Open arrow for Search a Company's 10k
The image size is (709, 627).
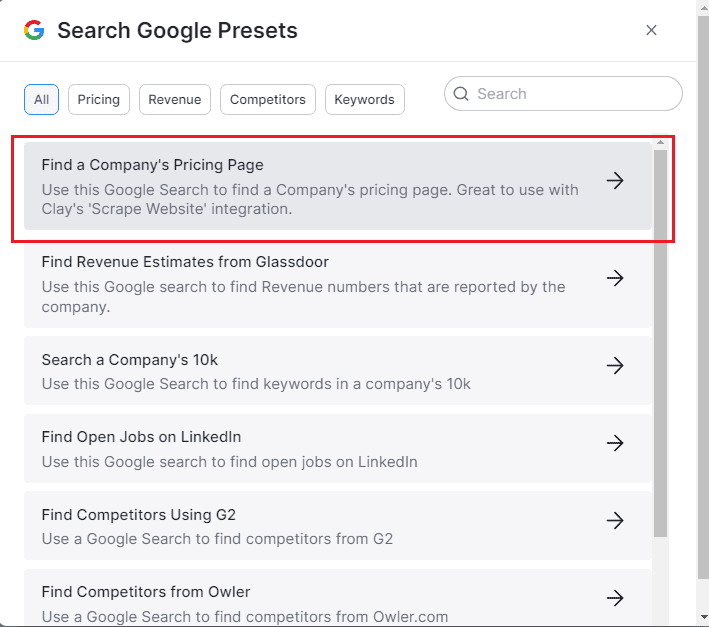[x=615, y=365]
